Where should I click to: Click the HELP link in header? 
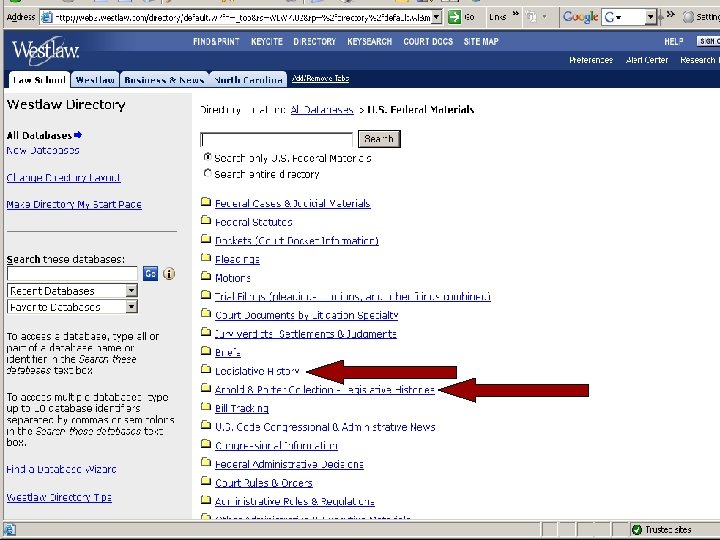[x=674, y=42]
